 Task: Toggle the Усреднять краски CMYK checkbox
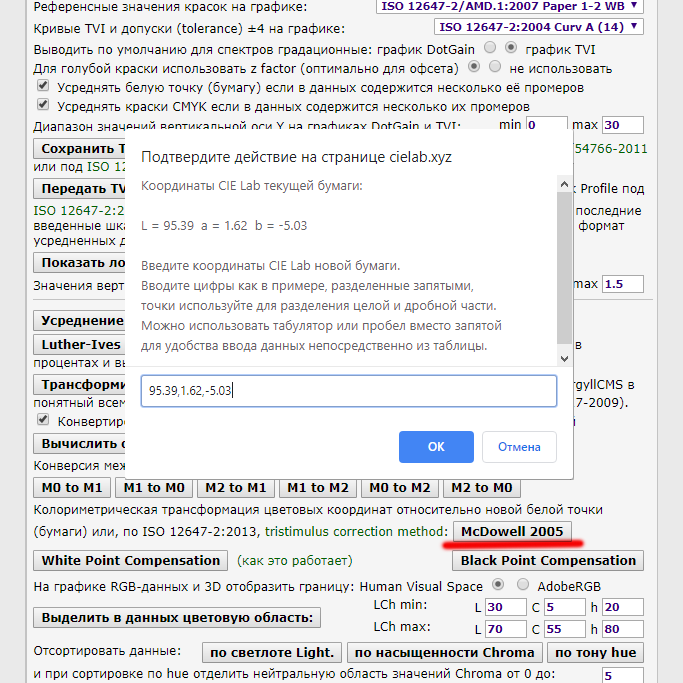coord(43,105)
